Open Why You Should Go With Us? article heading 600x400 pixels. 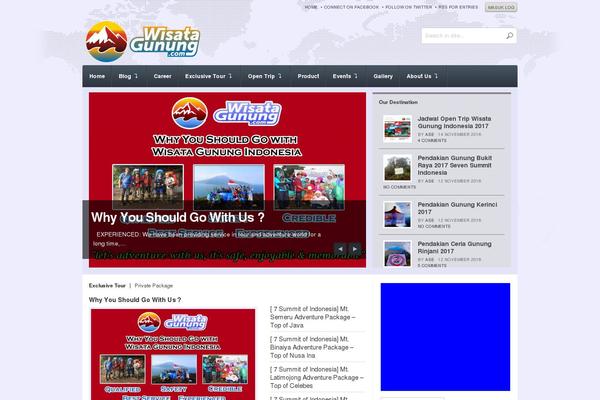pos(135,300)
